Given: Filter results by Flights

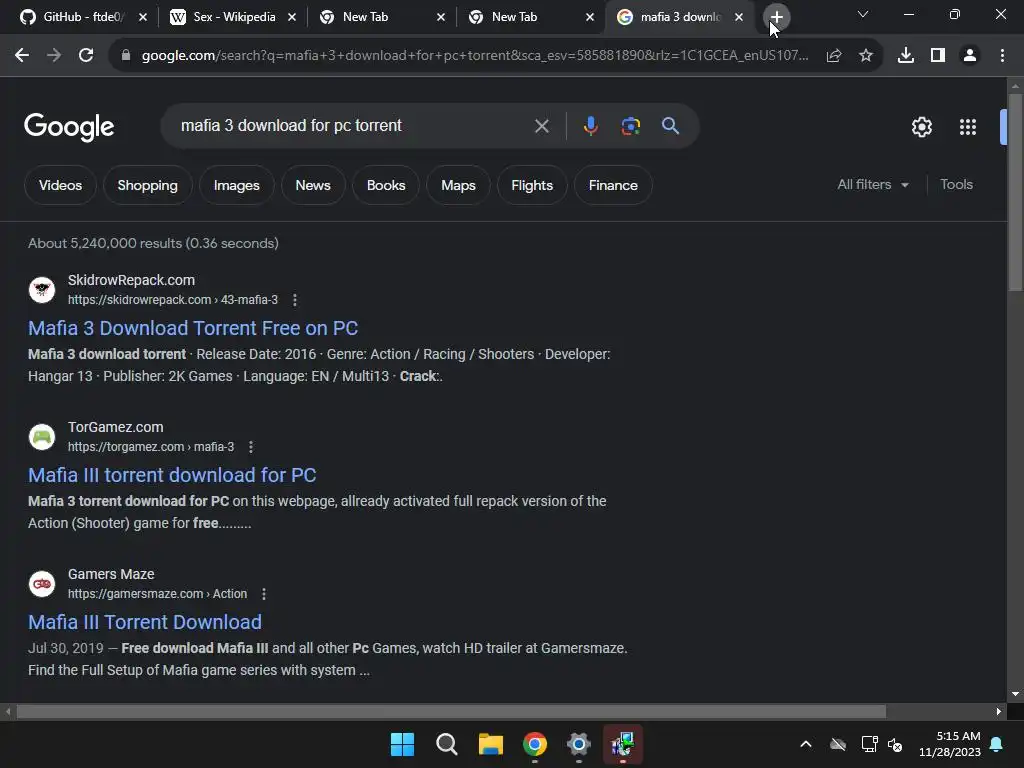Looking at the screenshot, I should [x=532, y=185].
